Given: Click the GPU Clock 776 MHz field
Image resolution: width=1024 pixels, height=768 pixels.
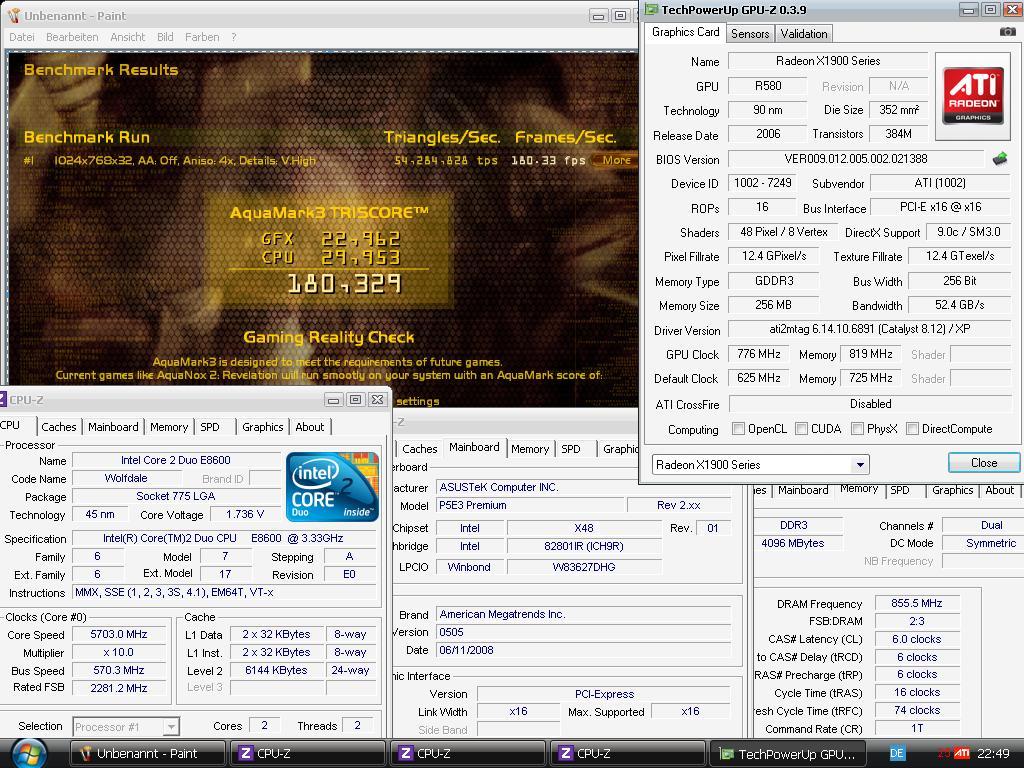Looking at the screenshot, I should point(758,354).
